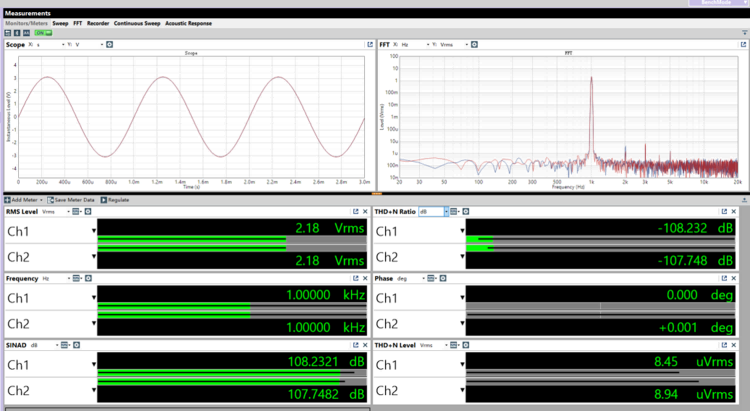Select the Recorder measurement tab
The height and width of the screenshot is (411, 750).
[x=98, y=21]
